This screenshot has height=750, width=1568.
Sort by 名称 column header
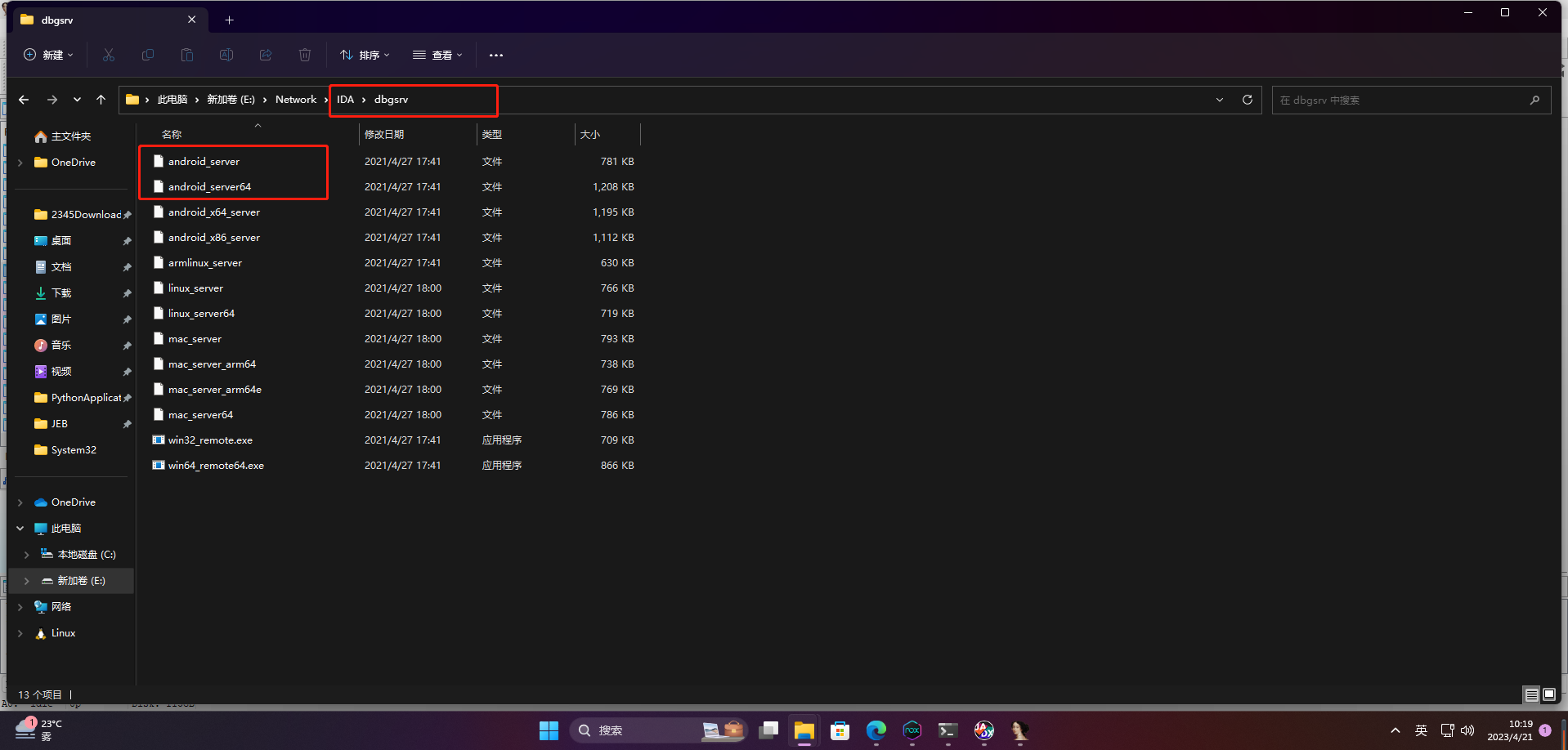tap(172, 134)
